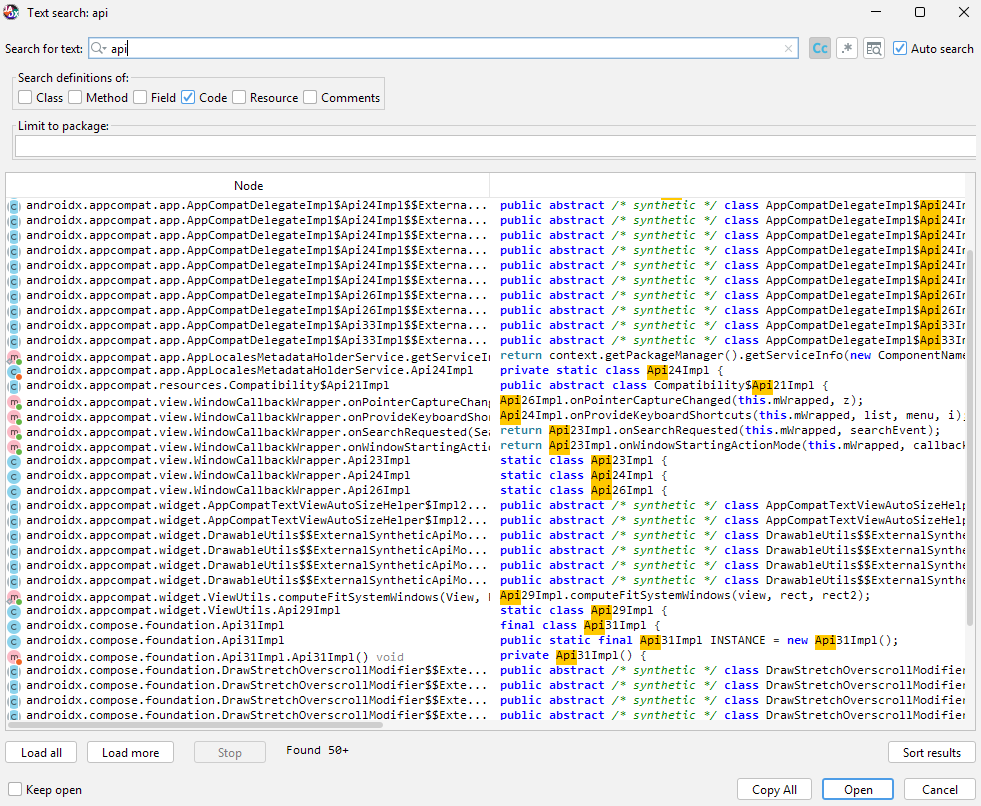Clear search text with the X icon

coord(788,48)
